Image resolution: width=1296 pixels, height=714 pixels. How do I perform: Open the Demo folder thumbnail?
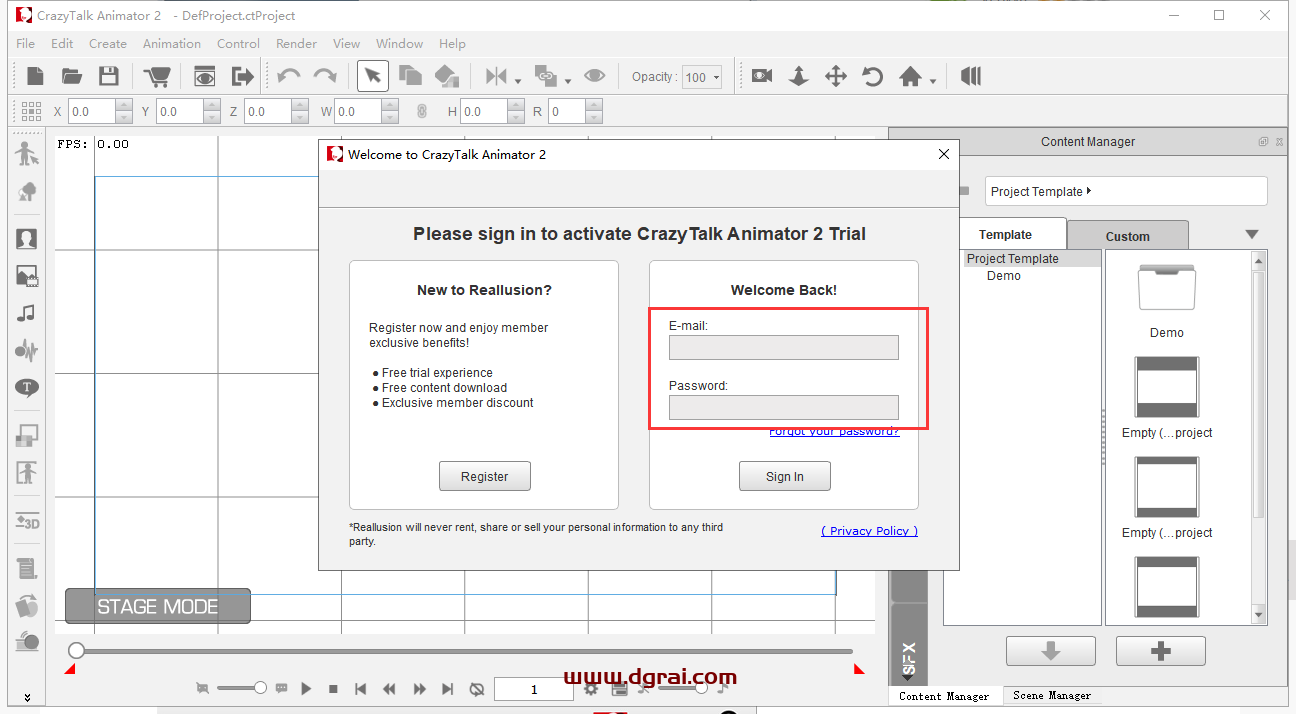pyautogui.click(x=1167, y=288)
